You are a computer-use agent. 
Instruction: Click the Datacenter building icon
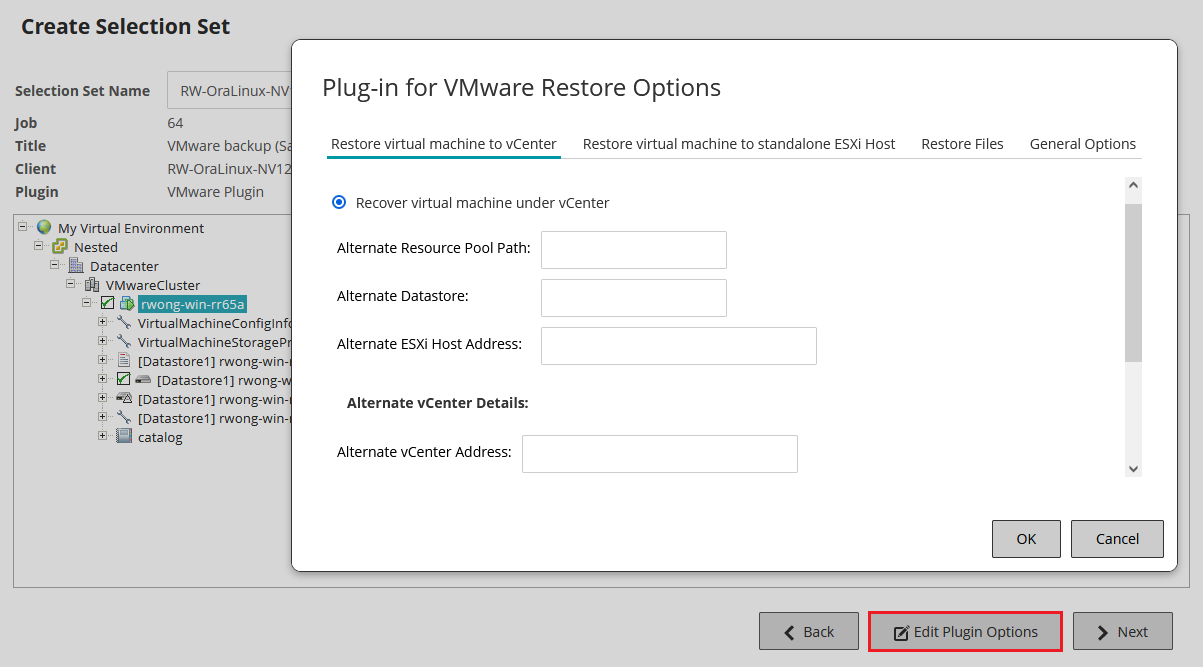[76, 266]
